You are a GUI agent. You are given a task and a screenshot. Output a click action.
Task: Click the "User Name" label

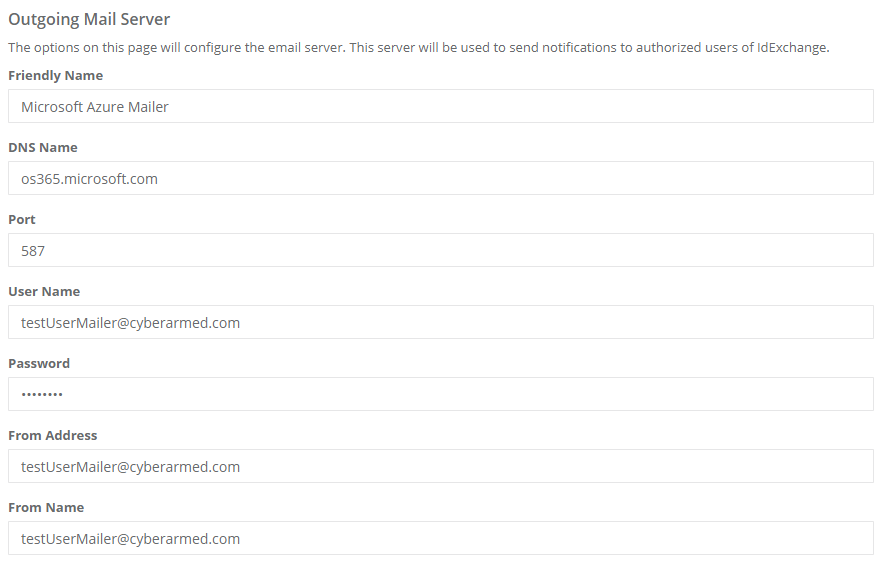[44, 292]
